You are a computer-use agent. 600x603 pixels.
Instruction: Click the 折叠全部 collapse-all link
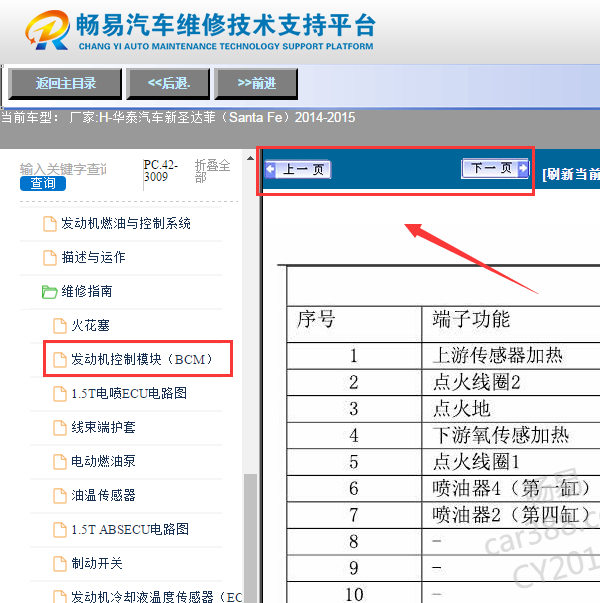[212, 171]
